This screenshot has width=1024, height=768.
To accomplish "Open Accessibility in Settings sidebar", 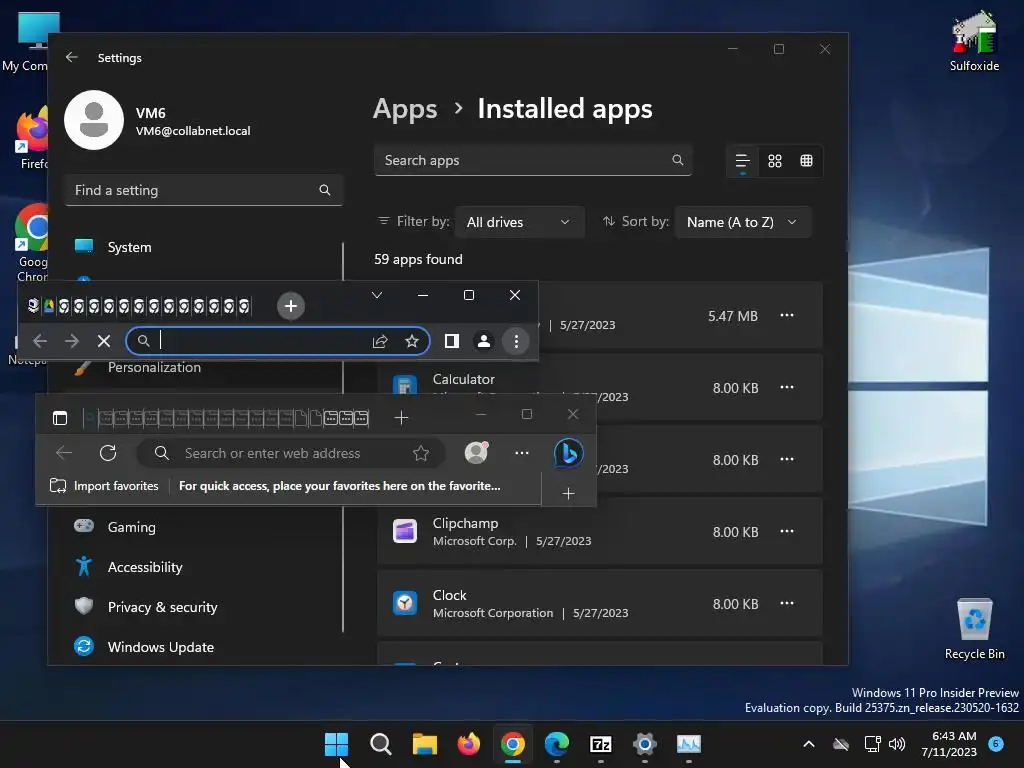I will [x=204, y=567].
